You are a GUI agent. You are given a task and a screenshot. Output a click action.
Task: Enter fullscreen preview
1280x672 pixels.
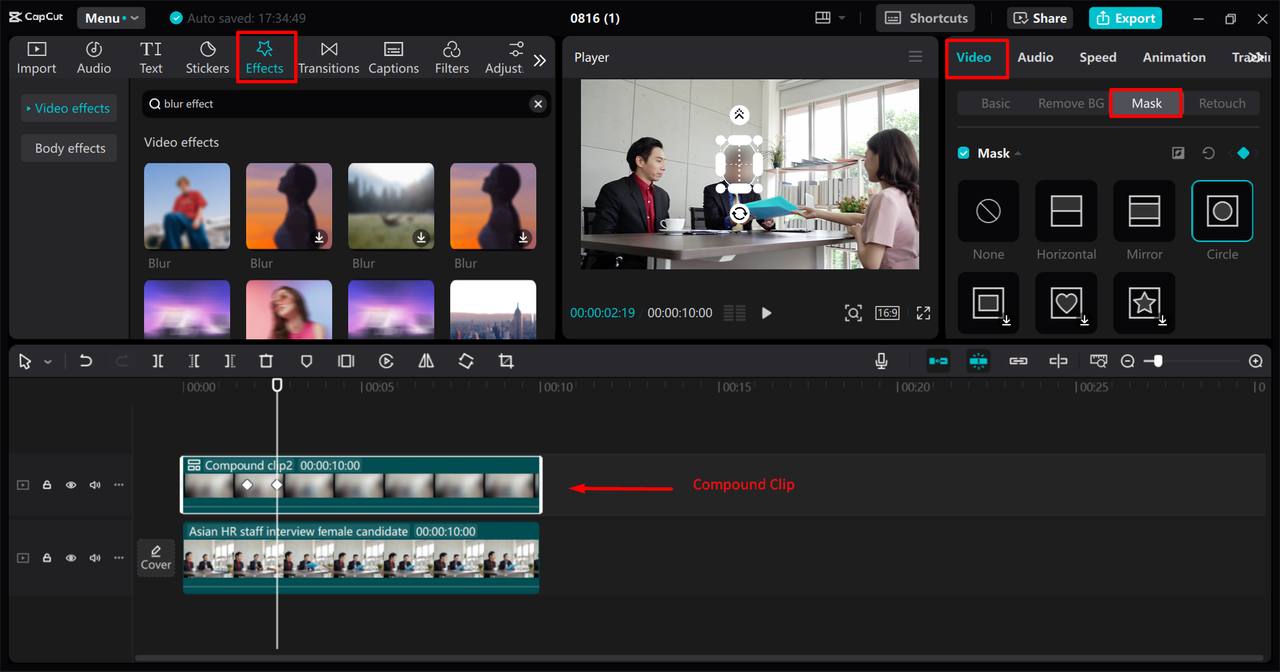(x=923, y=313)
